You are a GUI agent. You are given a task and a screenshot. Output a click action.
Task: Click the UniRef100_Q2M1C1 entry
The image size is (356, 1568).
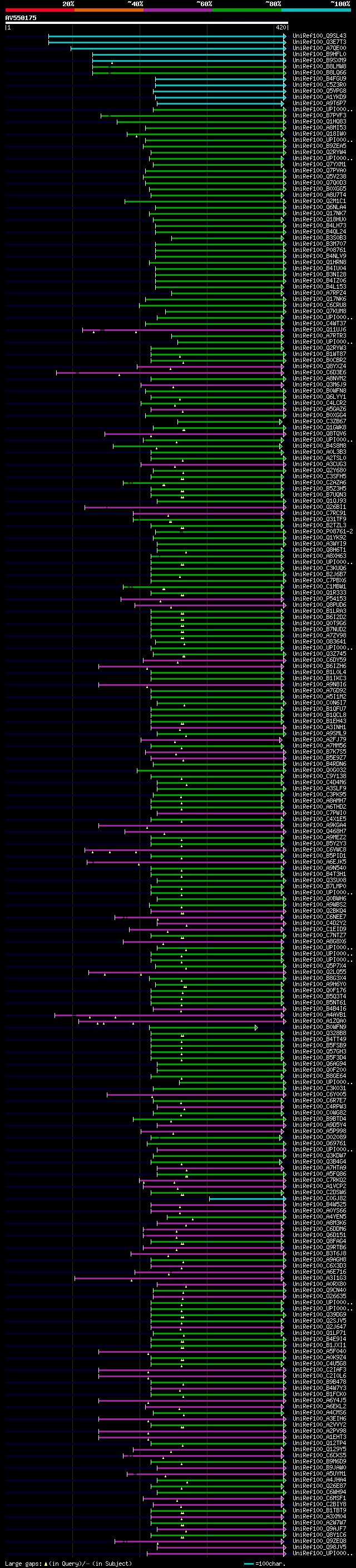pos(319,201)
